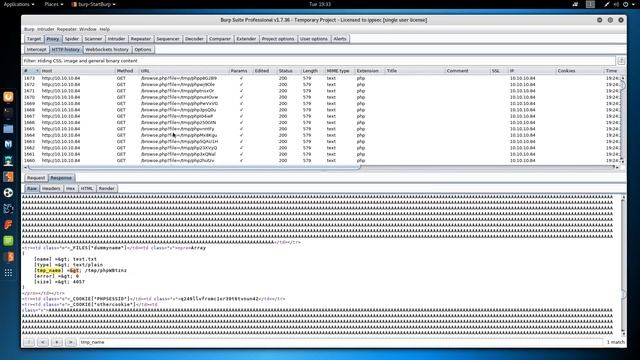Select history row number 1673
This screenshot has height=360, width=640.
321,78
